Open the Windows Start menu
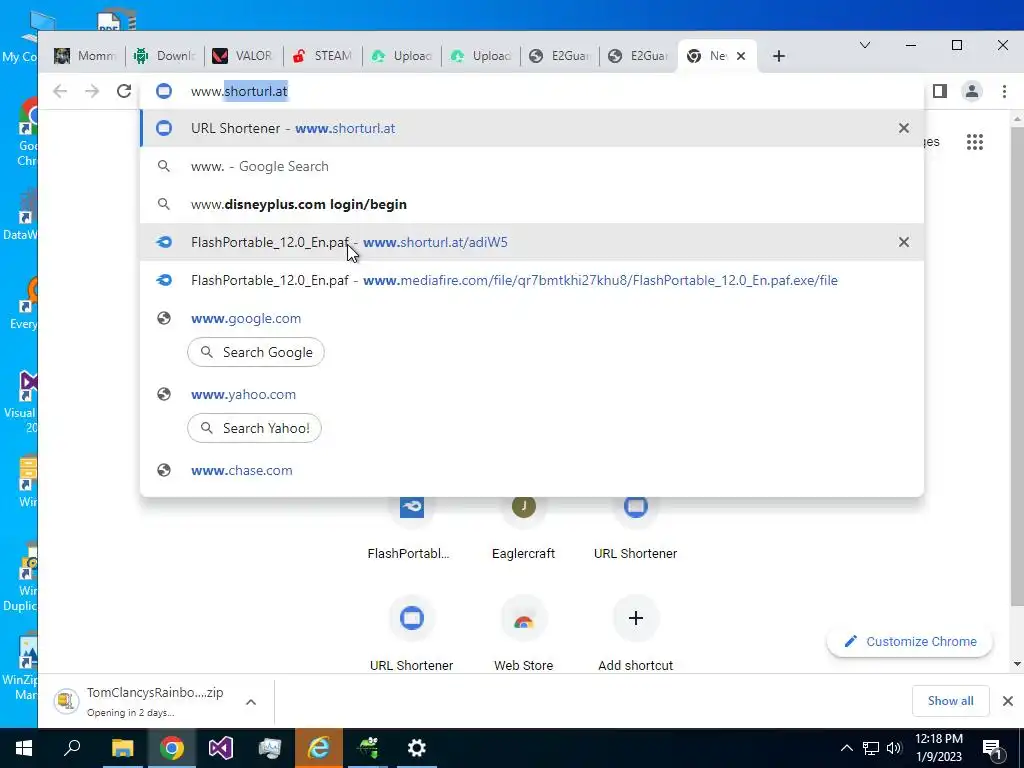The width and height of the screenshot is (1024, 768). tap(24, 748)
